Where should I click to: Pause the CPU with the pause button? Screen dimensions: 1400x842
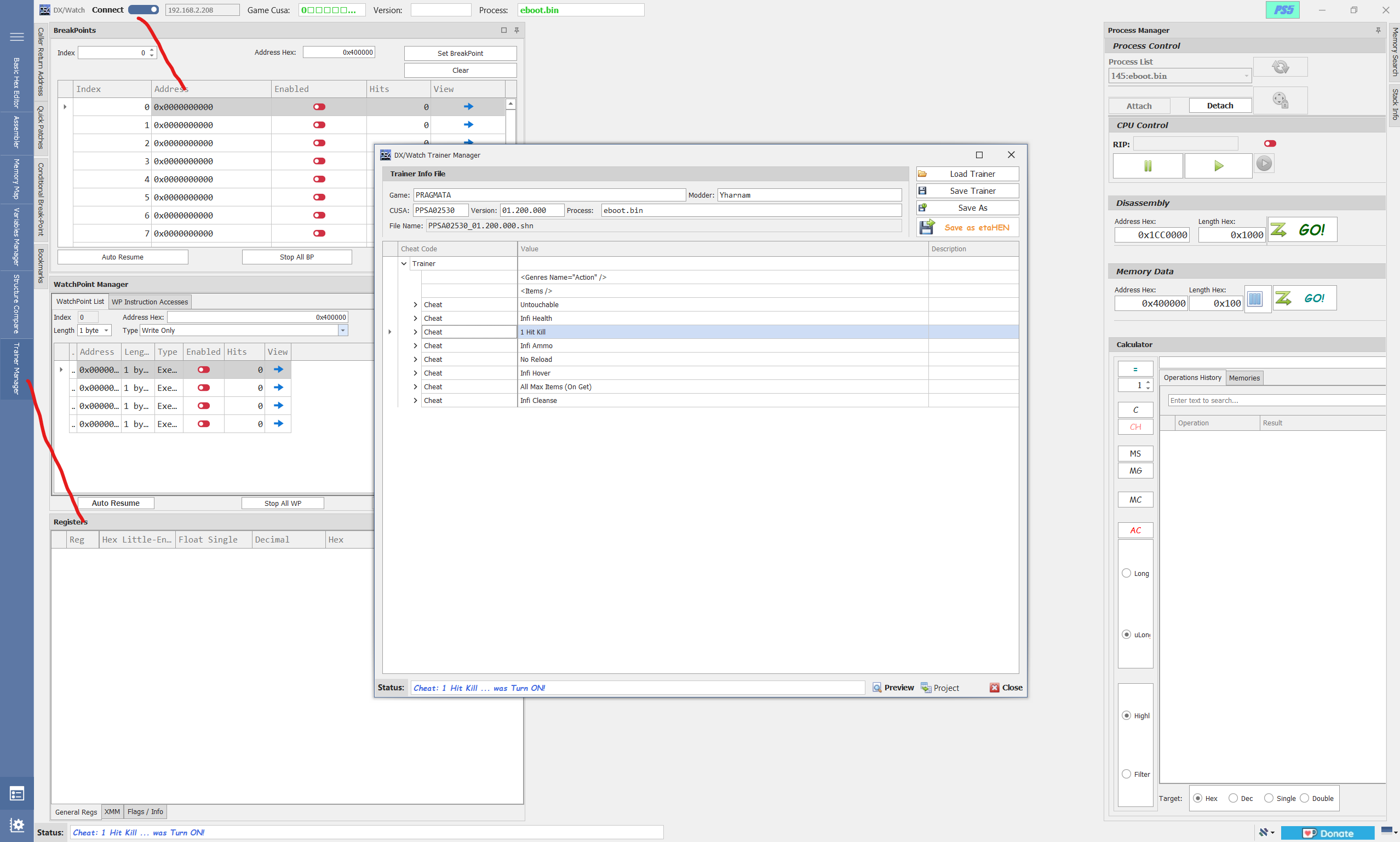click(1147, 166)
